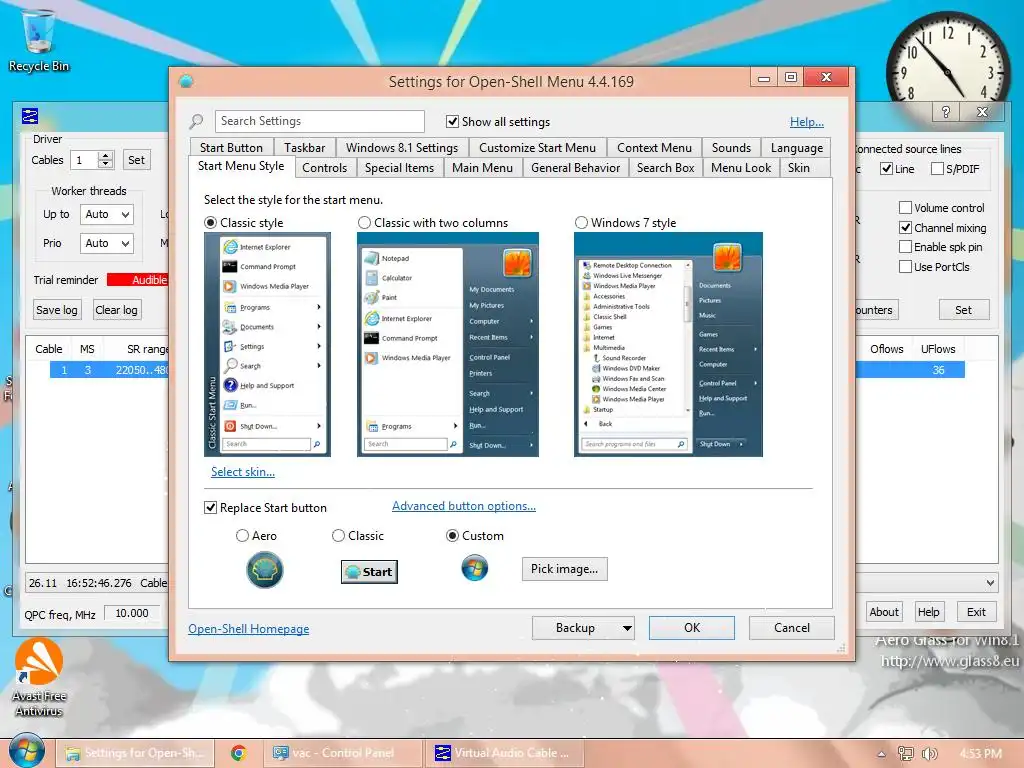Click the Aero shell start button image
The image size is (1024, 768).
click(264, 570)
